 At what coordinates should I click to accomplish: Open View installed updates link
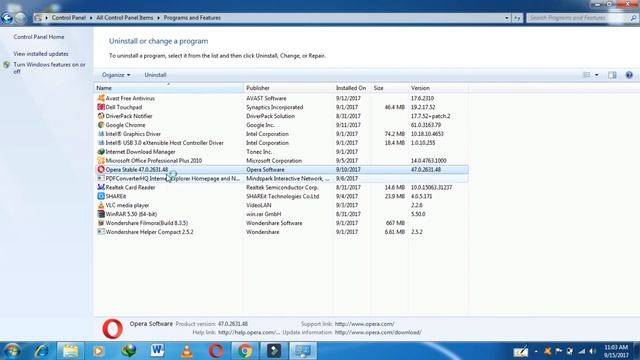pos(41,54)
